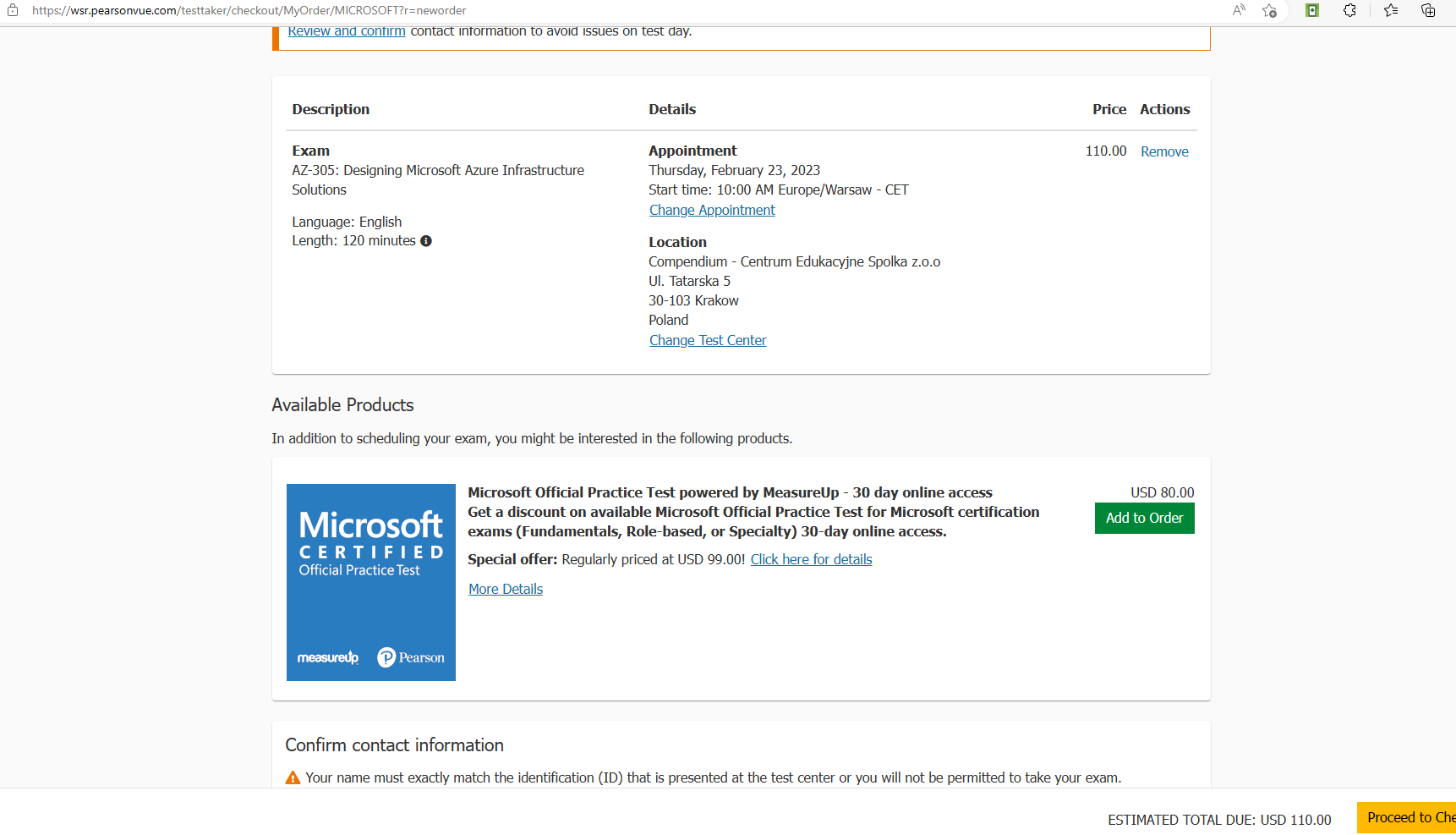Open Collections icon in browser toolbar
Image resolution: width=1456 pixels, height=835 pixels.
(x=1428, y=10)
